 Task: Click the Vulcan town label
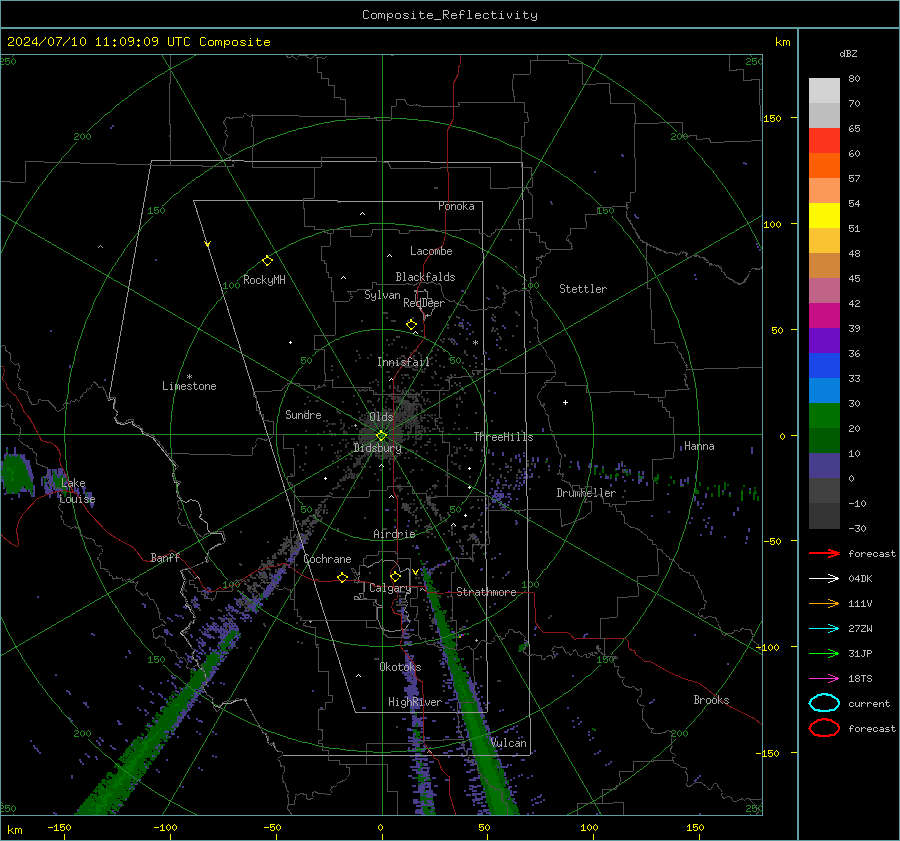click(x=508, y=743)
